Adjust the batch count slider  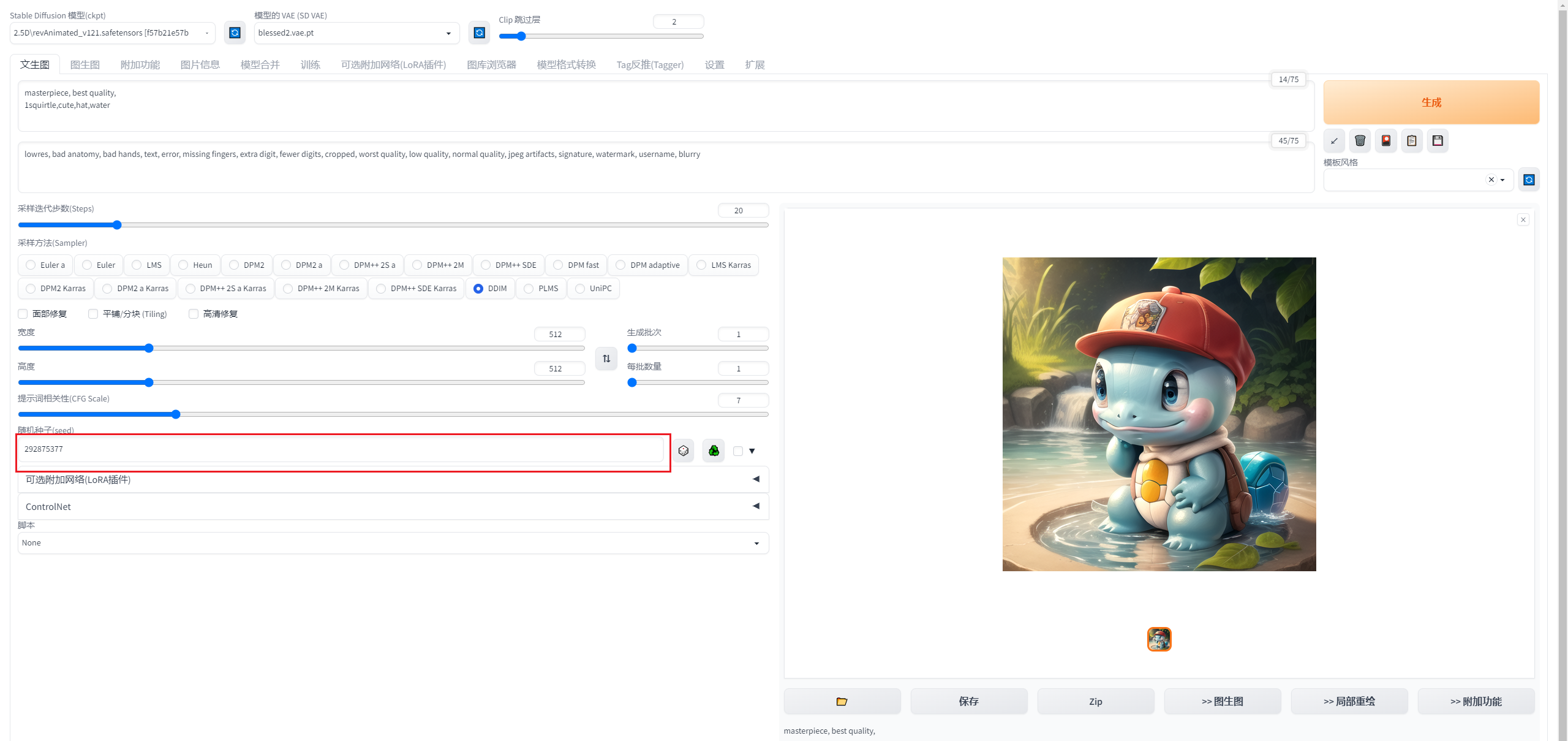(x=698, y=348)
